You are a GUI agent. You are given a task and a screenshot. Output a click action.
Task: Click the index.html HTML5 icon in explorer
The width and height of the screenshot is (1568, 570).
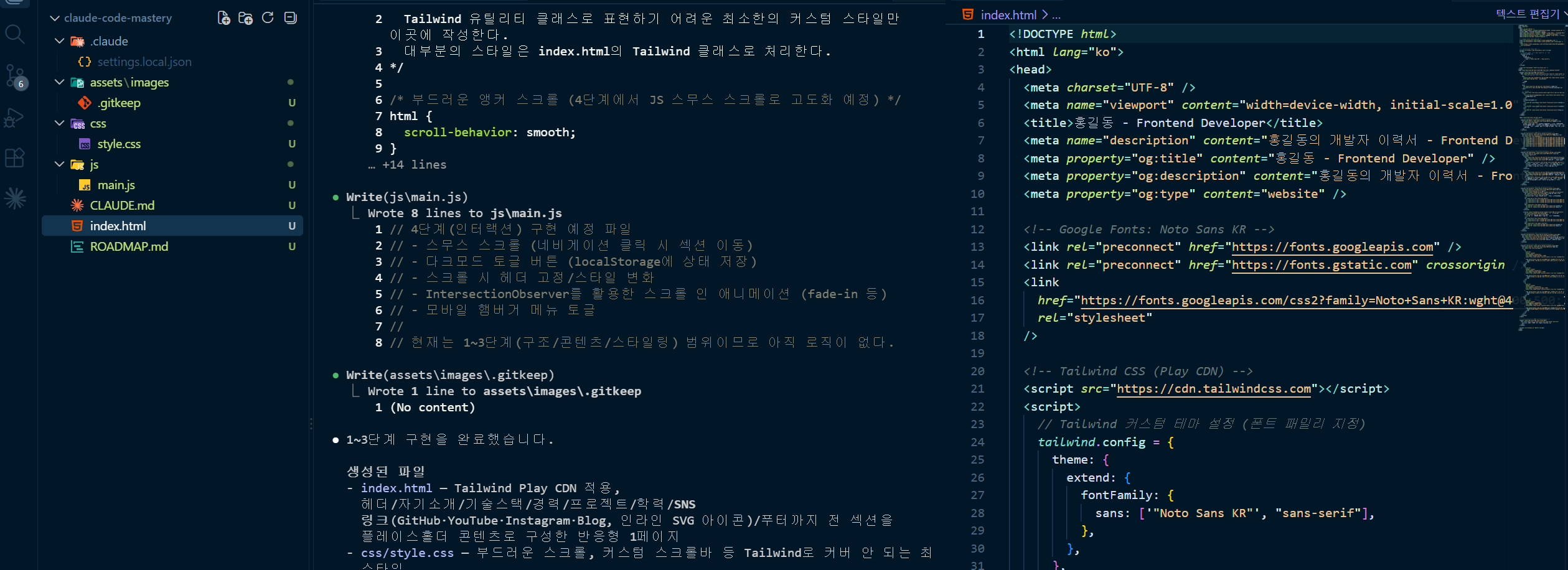(x=77, y=226)
